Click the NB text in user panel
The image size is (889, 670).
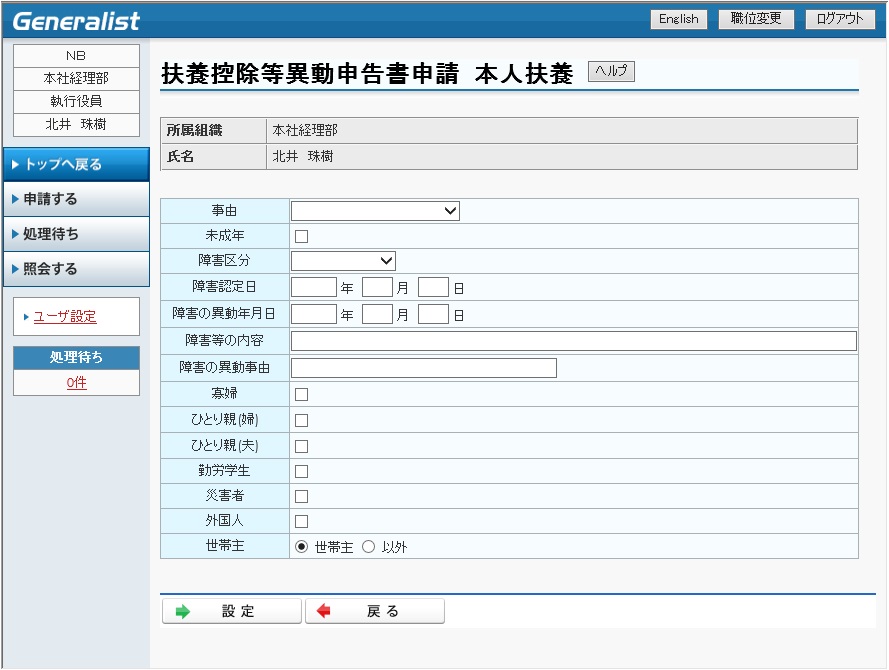click(x=76, y=56)
